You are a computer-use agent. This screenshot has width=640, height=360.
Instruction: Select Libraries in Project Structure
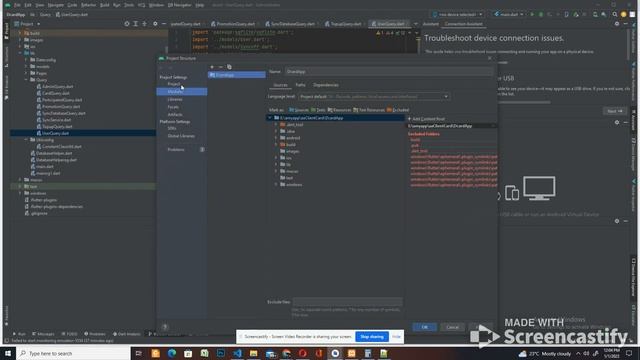pos(175,99)
